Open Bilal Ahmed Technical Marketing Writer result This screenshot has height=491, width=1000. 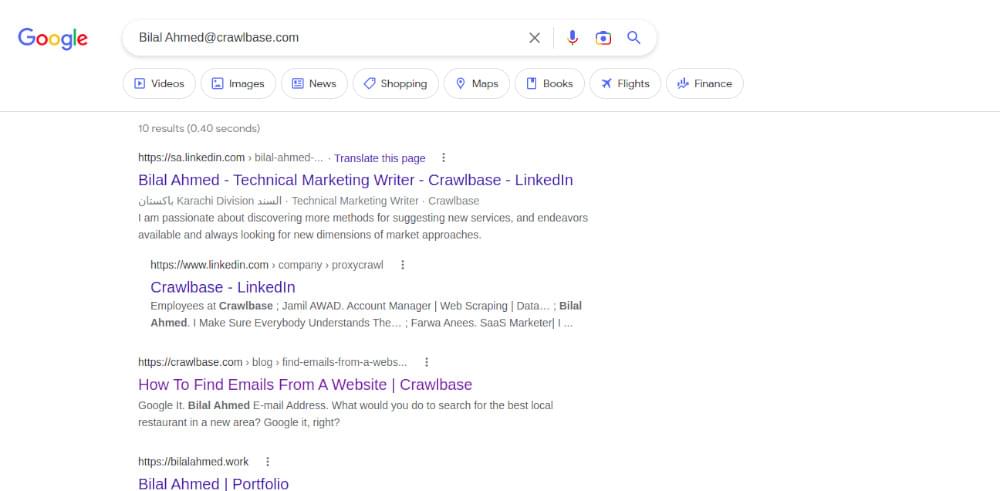[x=355, y=180]
